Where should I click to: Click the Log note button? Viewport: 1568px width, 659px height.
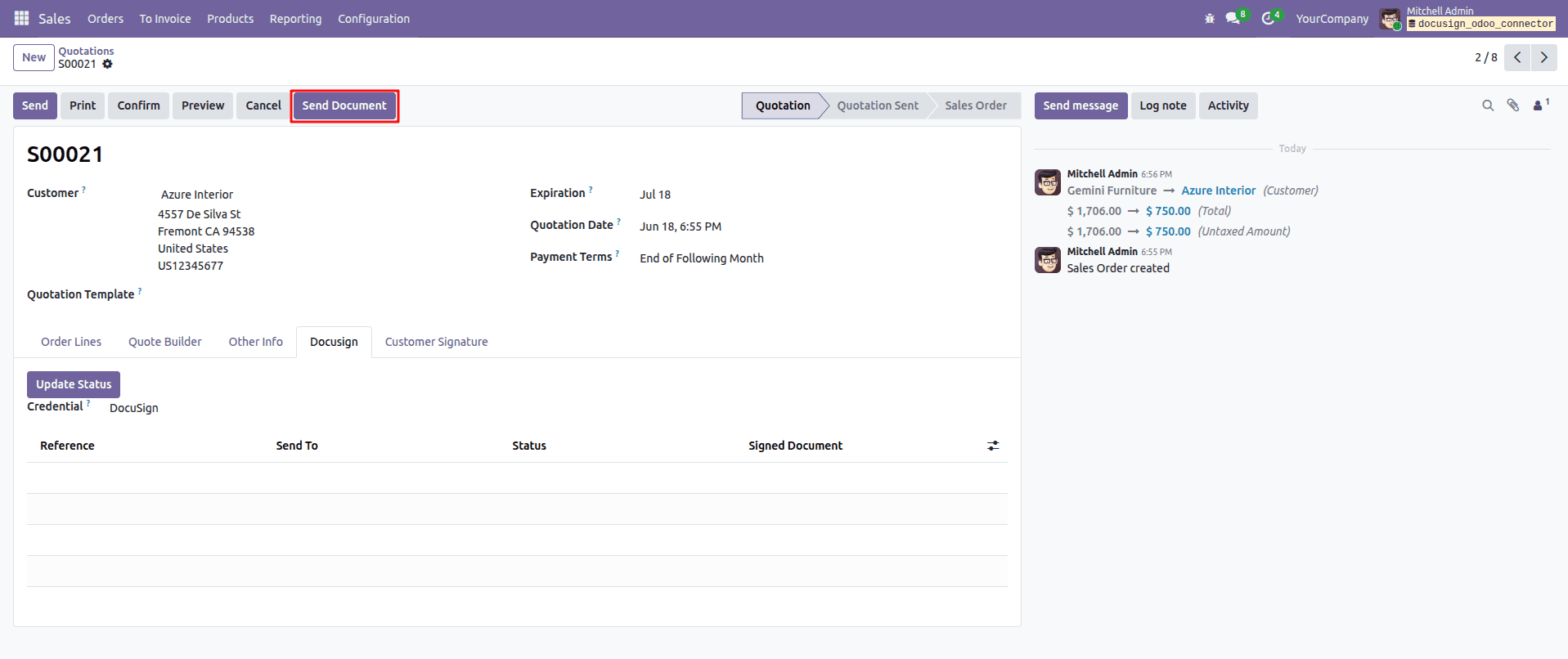1163,105
